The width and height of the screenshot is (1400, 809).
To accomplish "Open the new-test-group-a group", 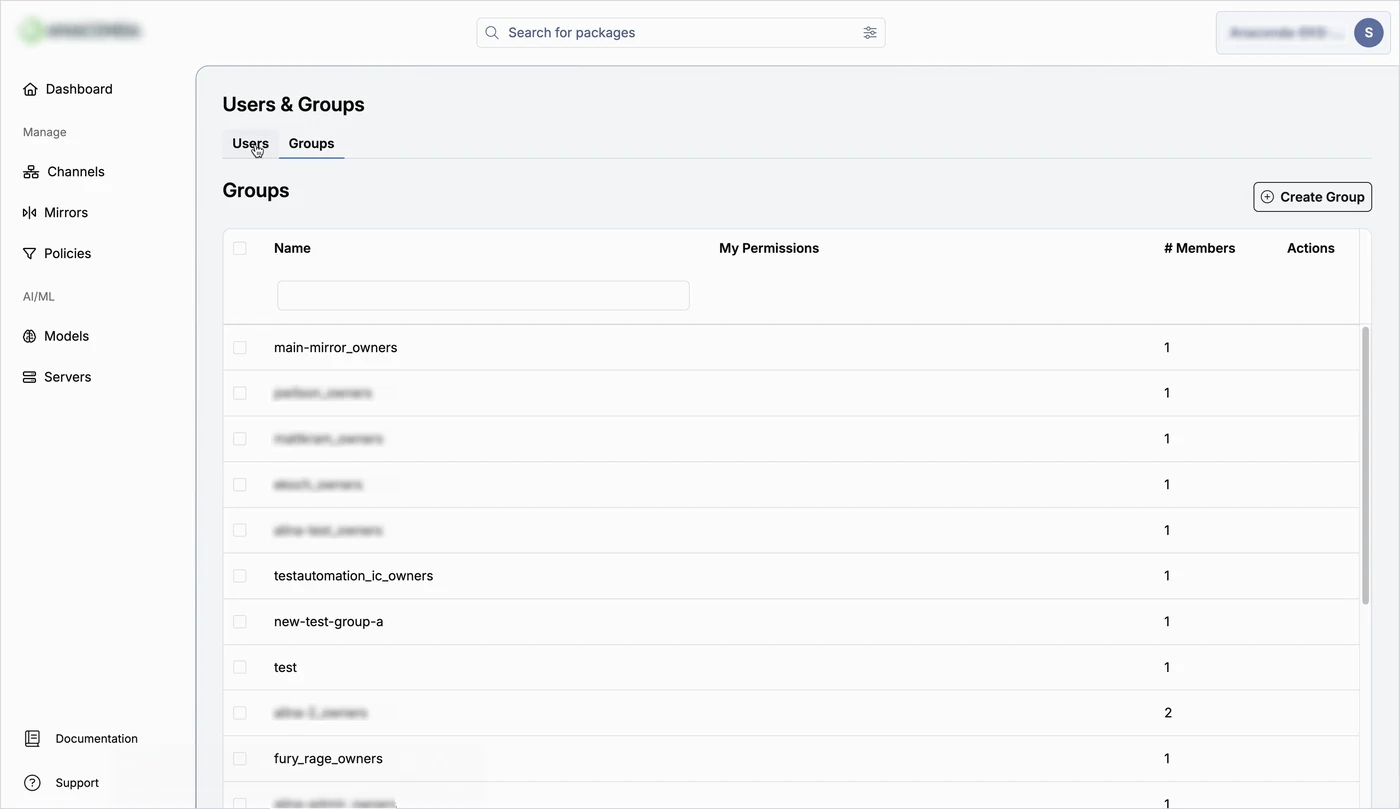I will click(329, 622).
